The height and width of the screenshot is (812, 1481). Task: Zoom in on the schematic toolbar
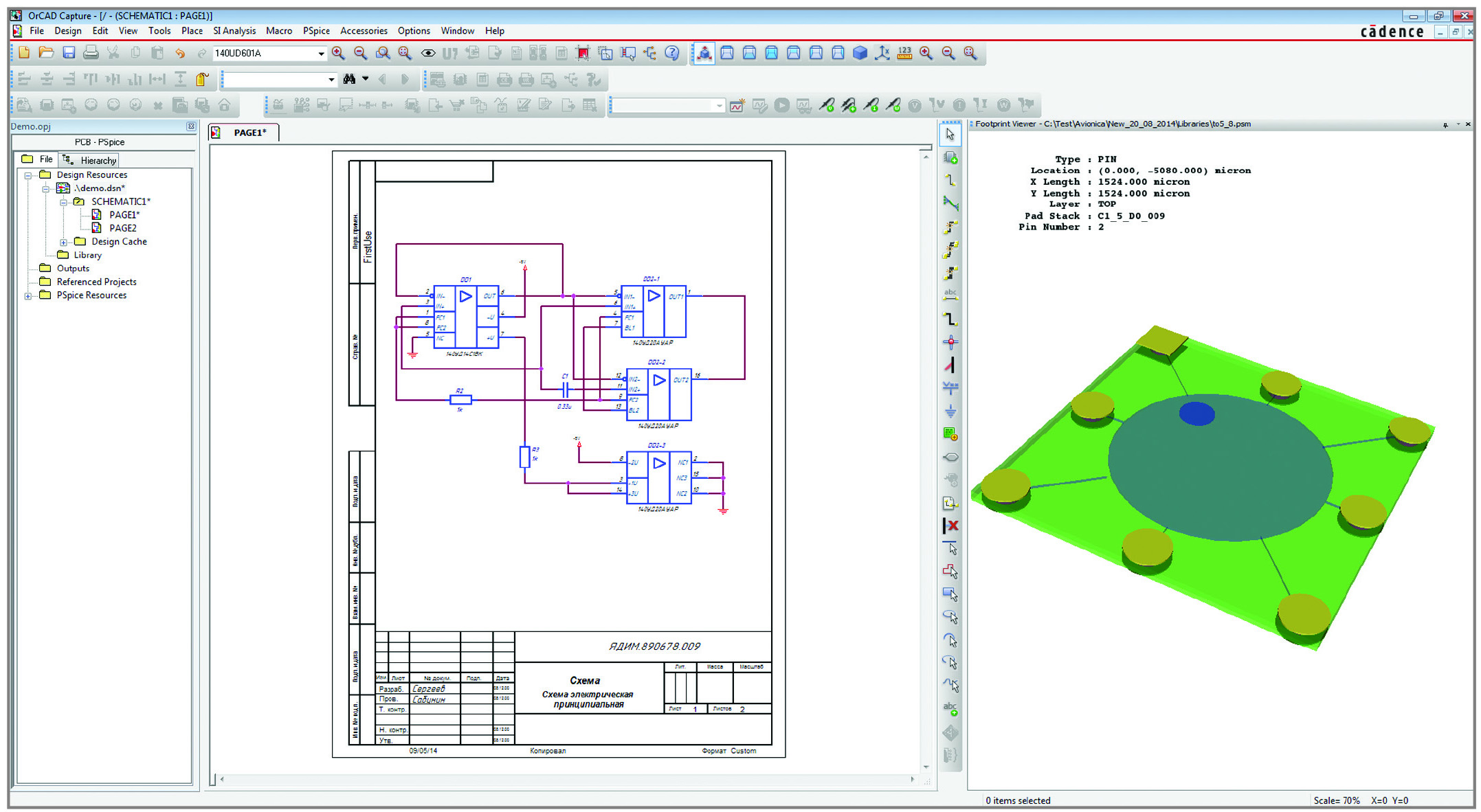pos(338,53)
